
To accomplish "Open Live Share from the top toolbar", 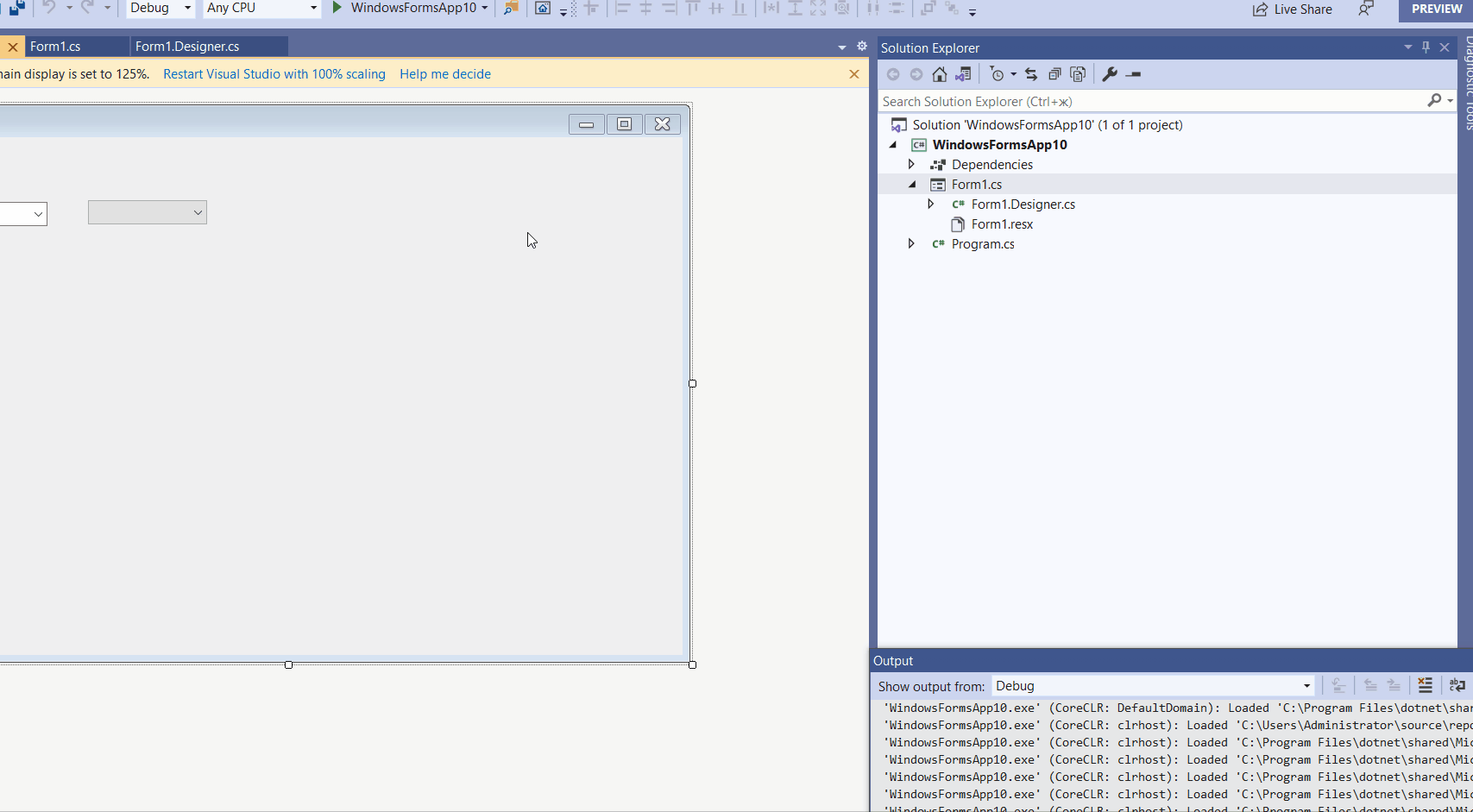I will point(1292,9).
